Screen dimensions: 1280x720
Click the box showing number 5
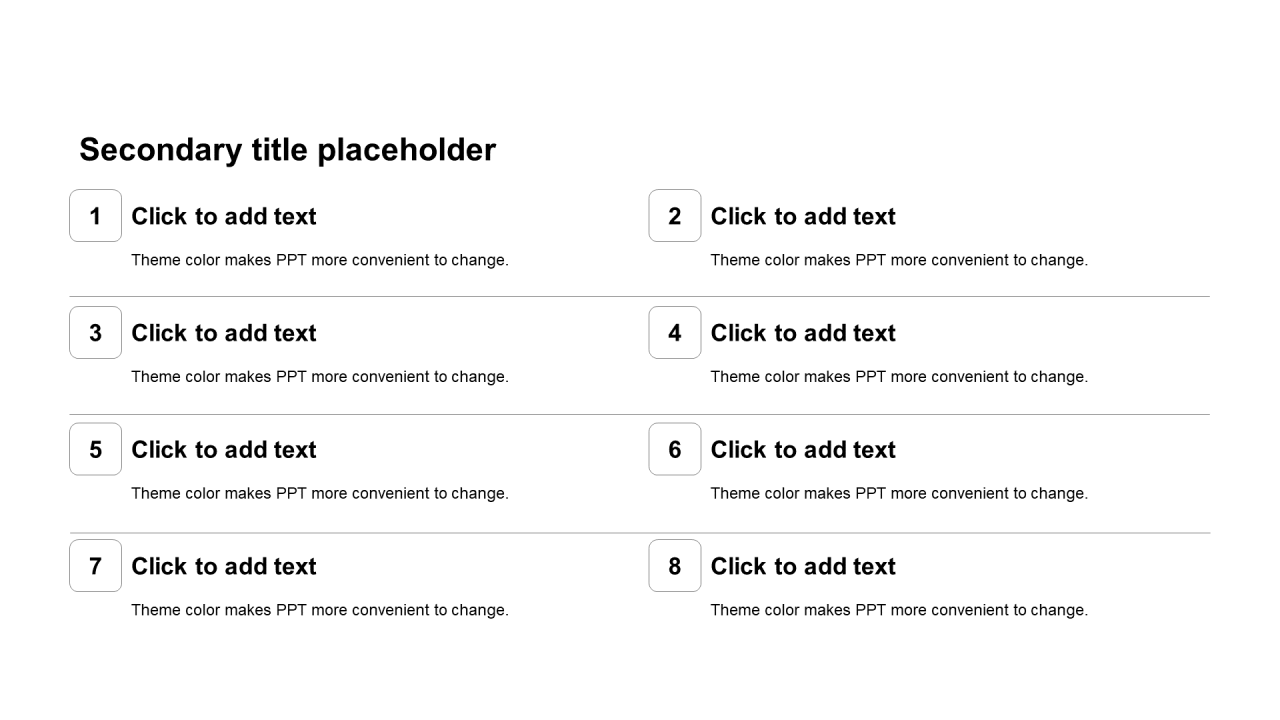[95, 450]
